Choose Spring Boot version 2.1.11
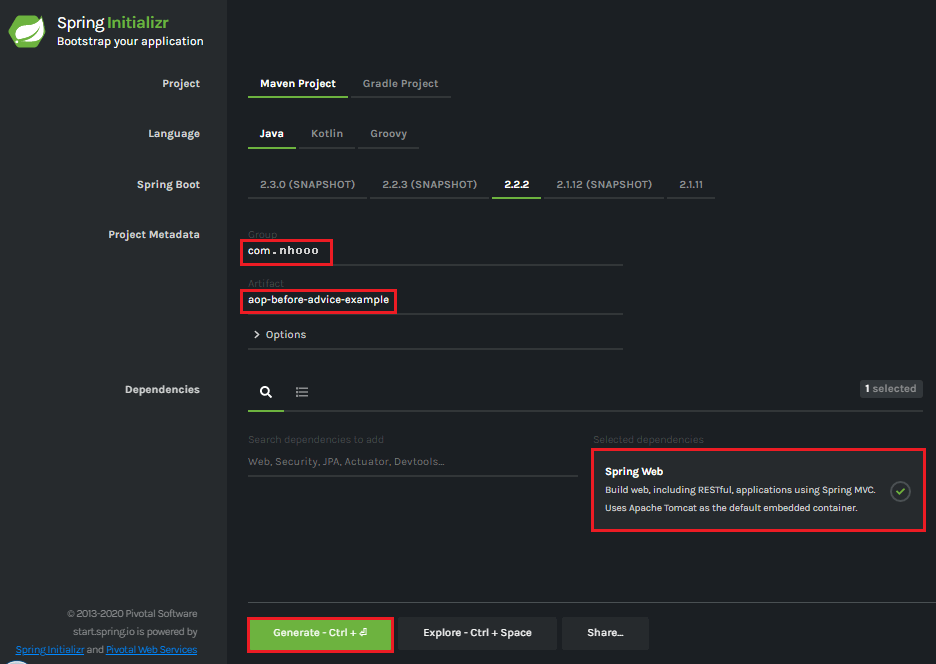The image size is (936, 664). pos(691,185)
